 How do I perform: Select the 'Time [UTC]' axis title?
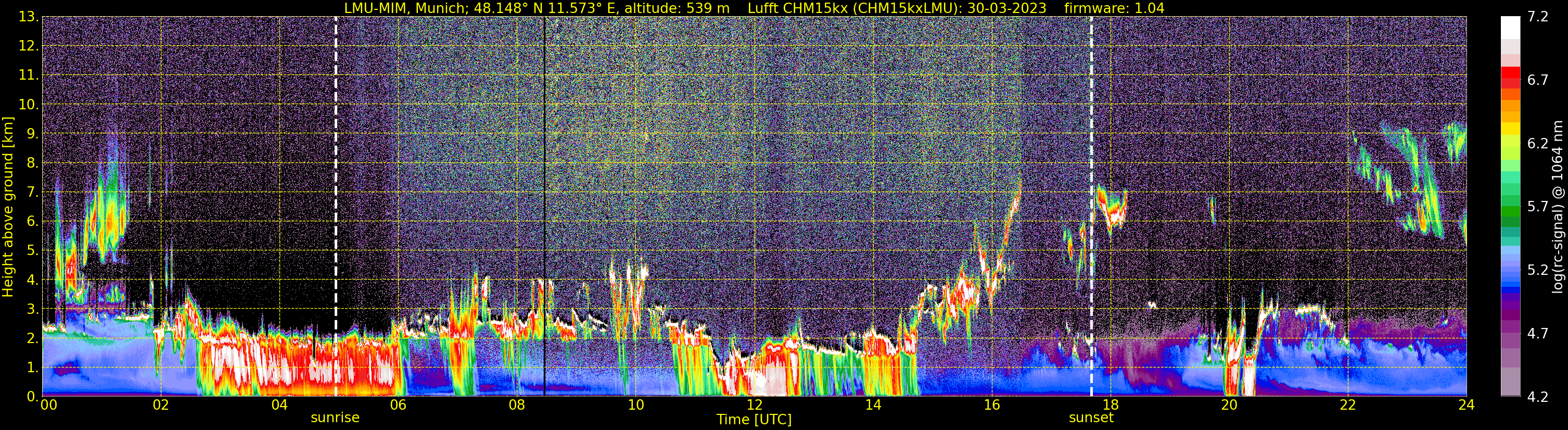pos(754,420)
